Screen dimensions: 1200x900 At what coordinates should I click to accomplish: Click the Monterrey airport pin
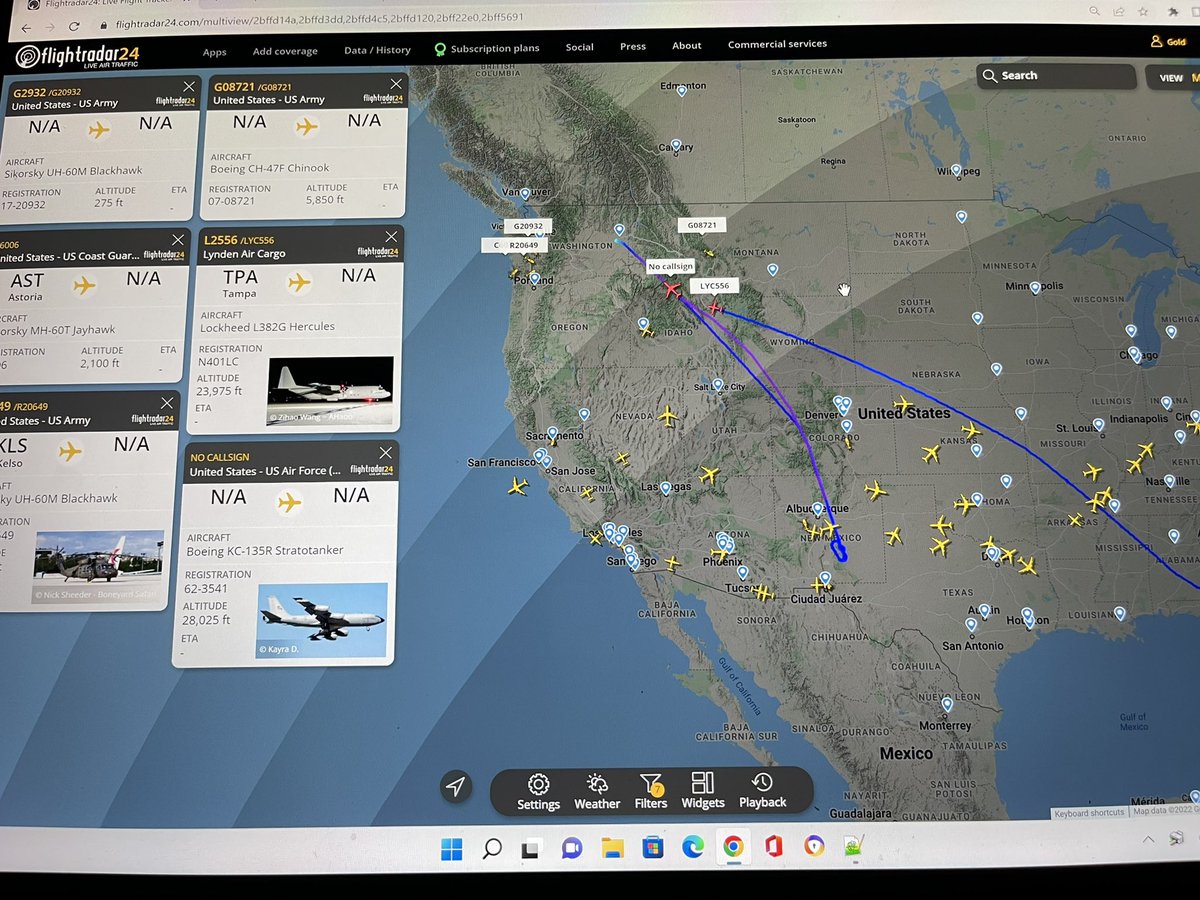pyautogui.click(x=947, y=704)
